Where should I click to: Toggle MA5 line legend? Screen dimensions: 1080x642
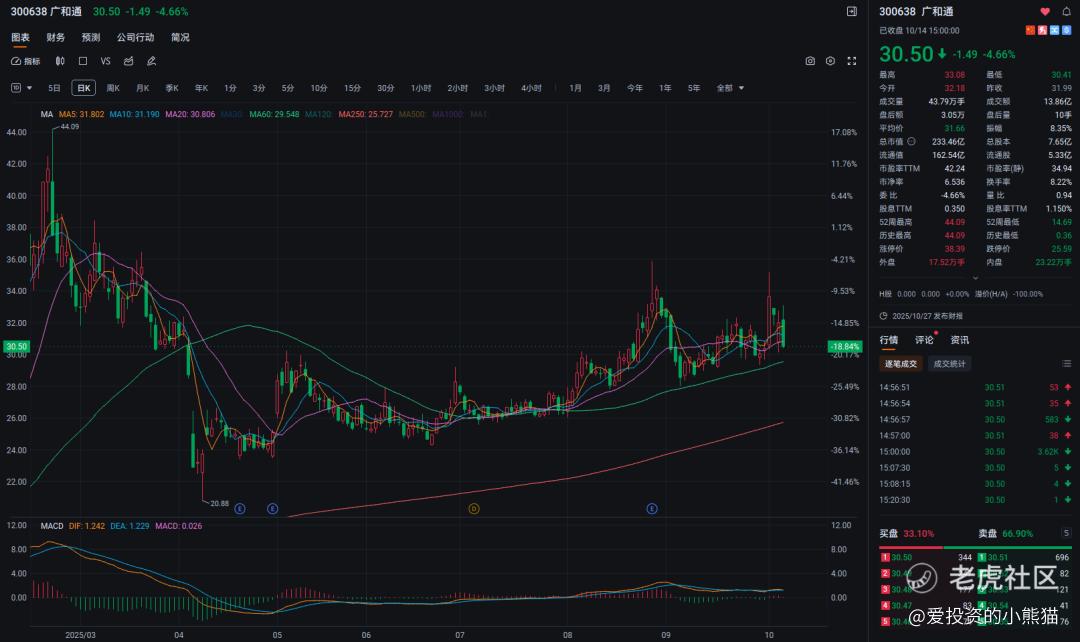click(81, 114)
